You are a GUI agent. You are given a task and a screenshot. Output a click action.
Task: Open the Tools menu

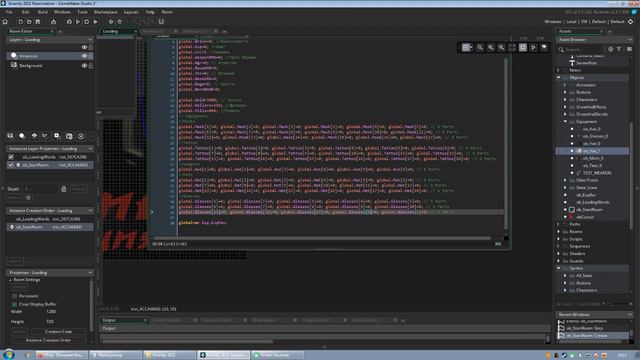pyautogui.click(x=82, y=12)
